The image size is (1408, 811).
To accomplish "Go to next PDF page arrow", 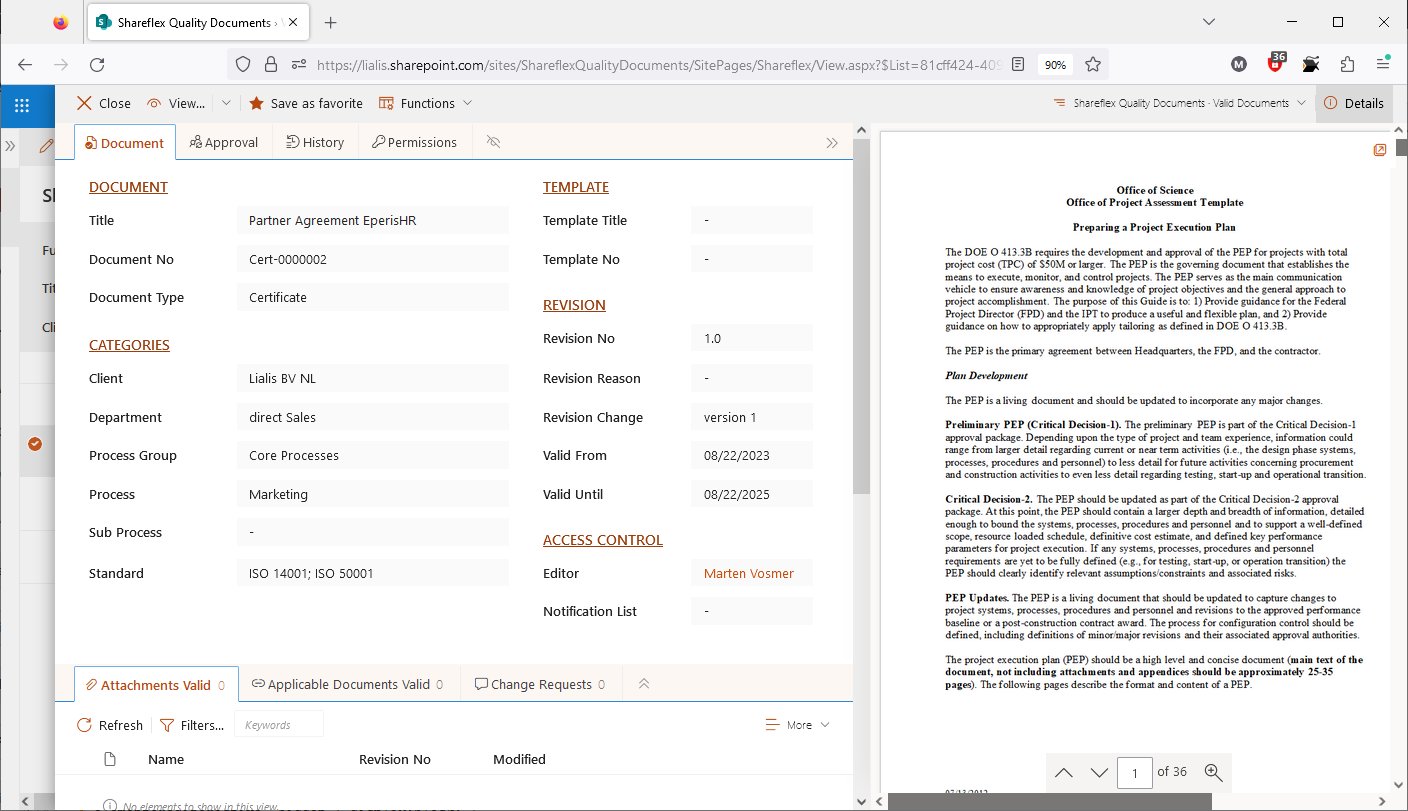I will pos(1099,772).
